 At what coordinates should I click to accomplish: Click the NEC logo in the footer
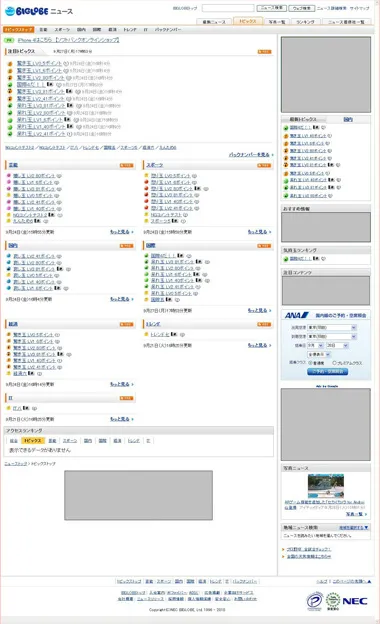pos(355,601)
